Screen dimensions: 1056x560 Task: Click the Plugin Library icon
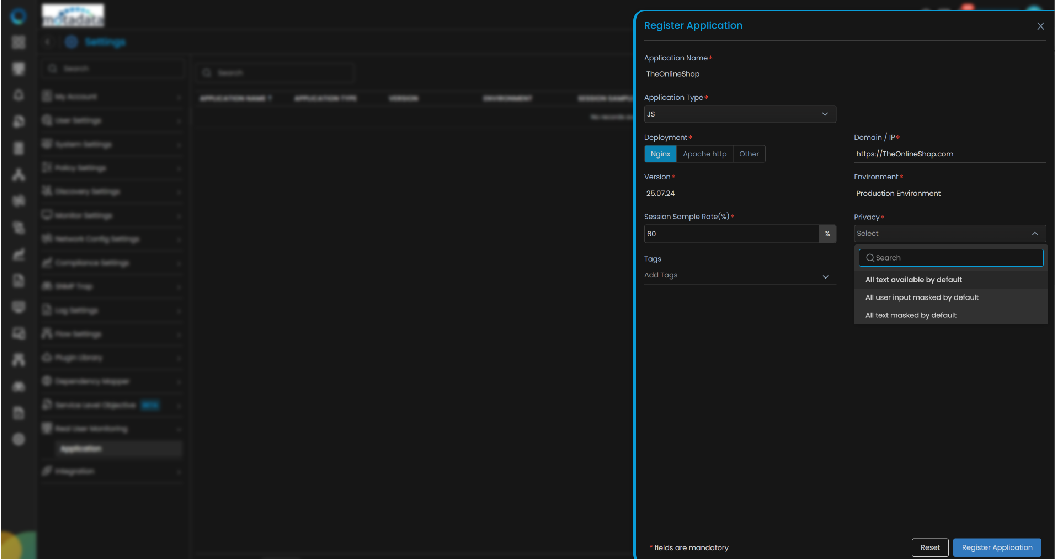(x=47, y=358)
